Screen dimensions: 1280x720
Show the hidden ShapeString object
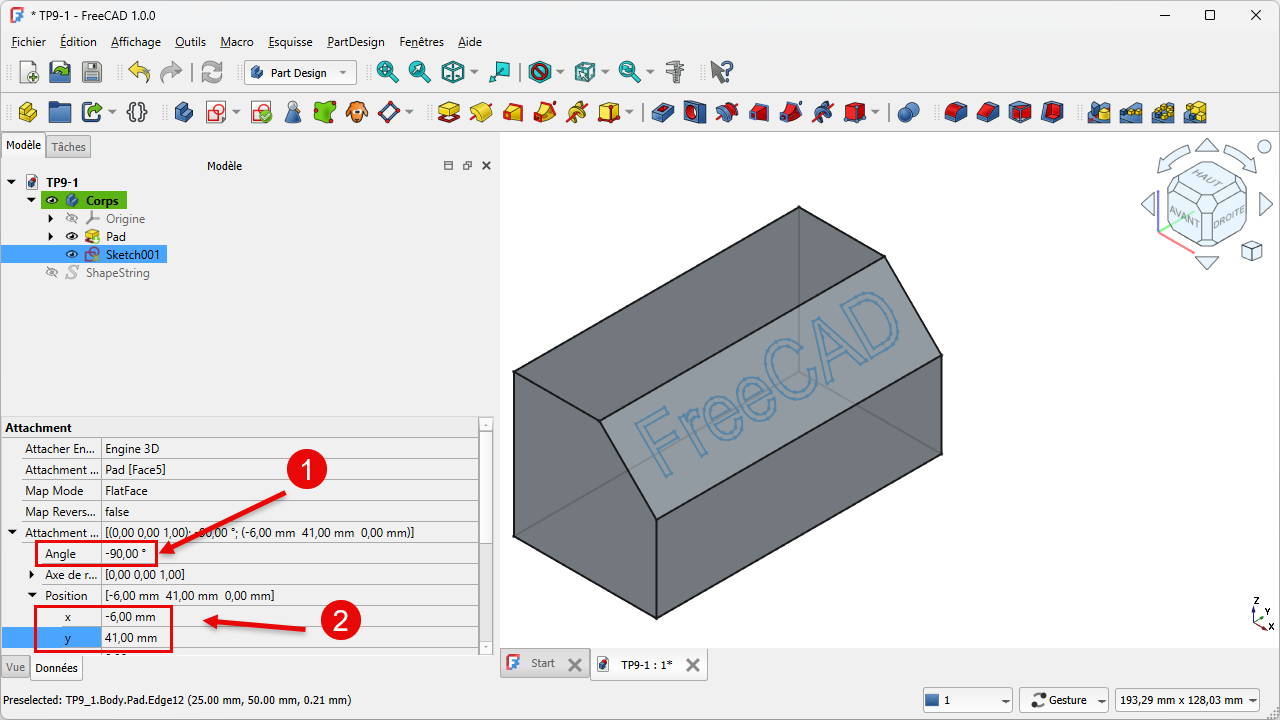coord(52,273)
